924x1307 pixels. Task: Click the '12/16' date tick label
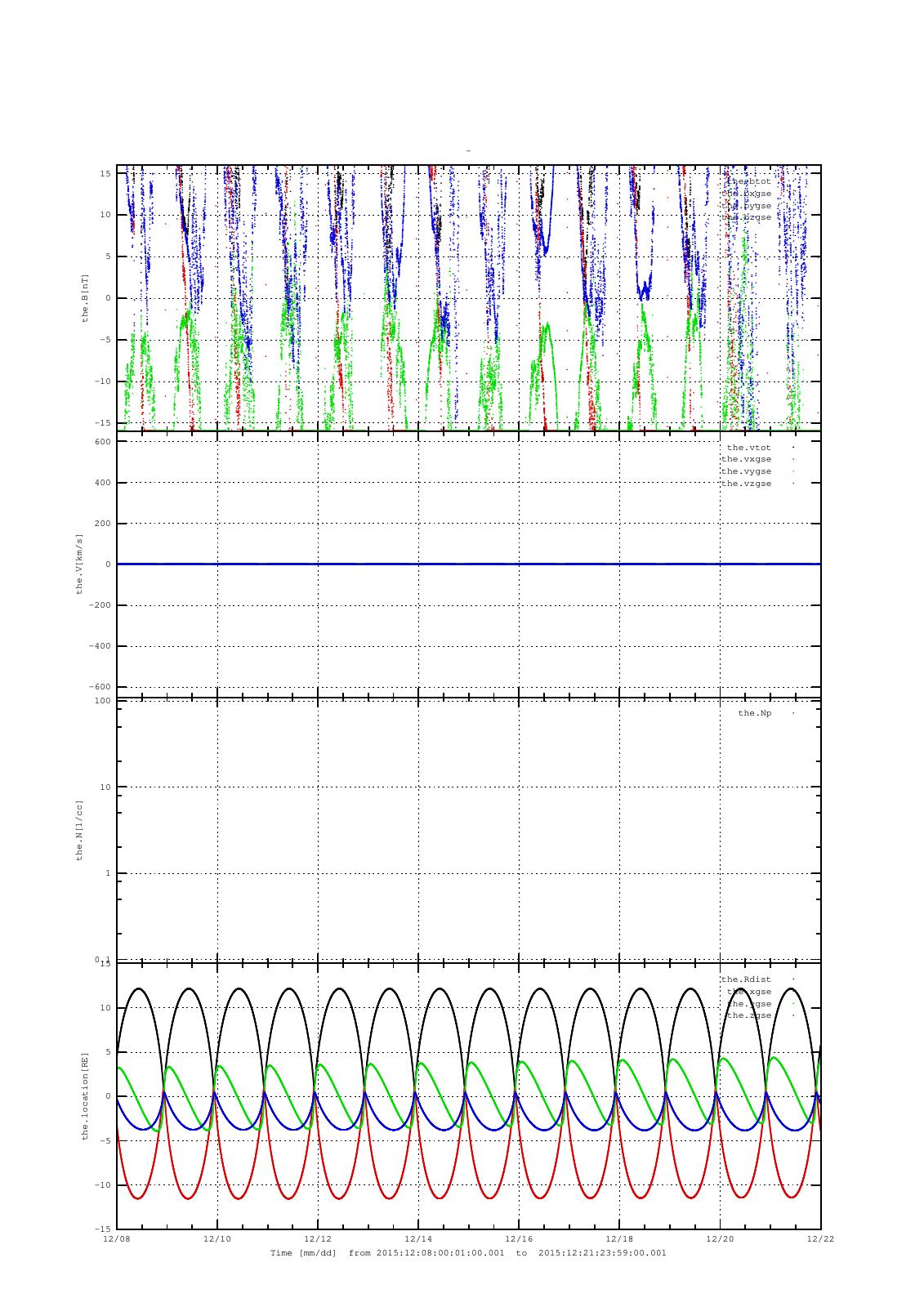519,1238
